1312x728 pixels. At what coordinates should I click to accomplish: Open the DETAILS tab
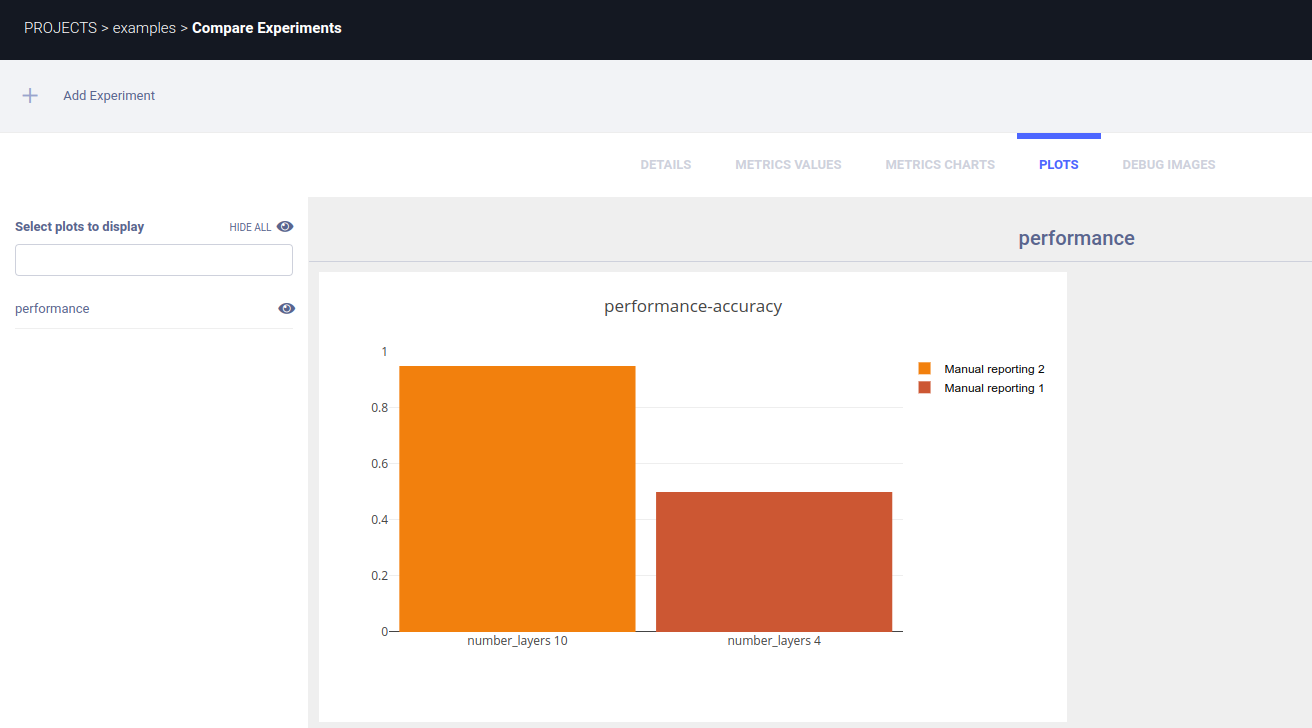pyautogui.click(x=665, y=165)
